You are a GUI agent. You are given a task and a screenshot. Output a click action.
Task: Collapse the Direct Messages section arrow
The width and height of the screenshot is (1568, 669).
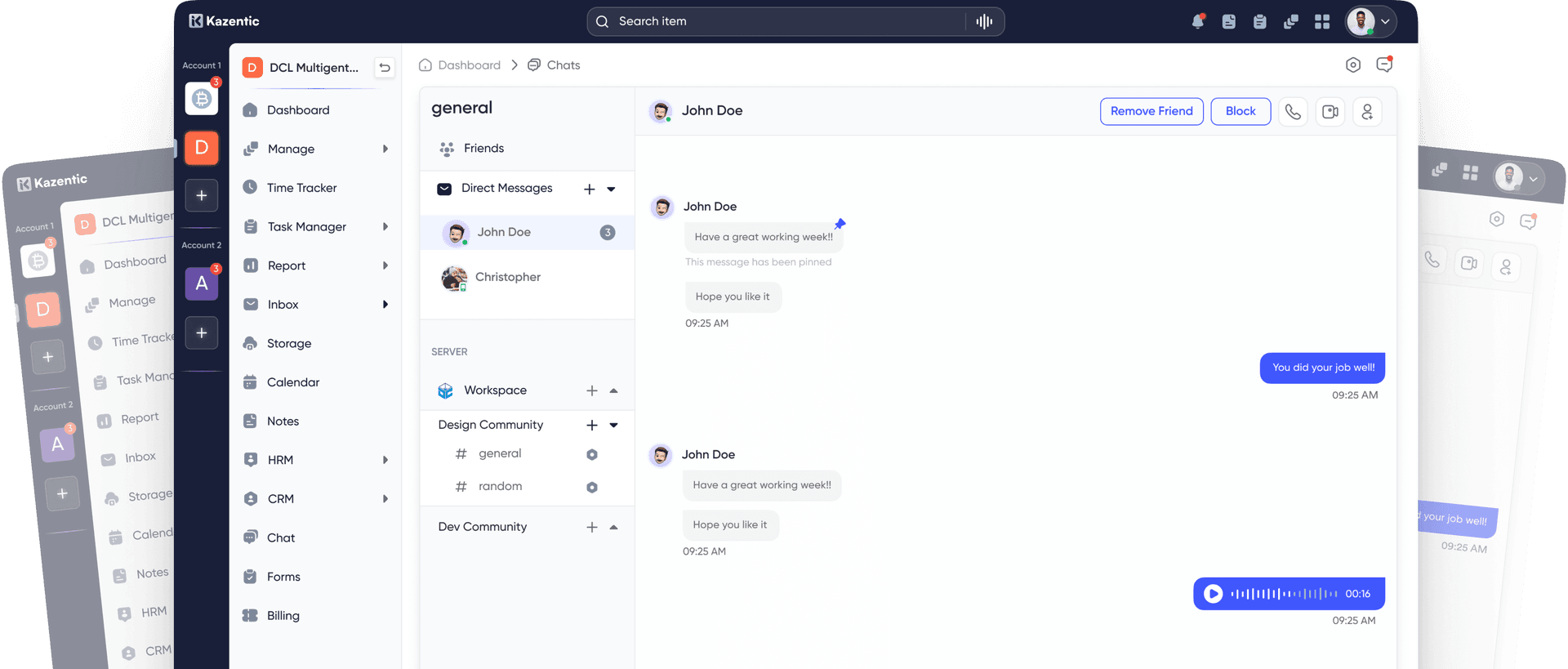click(x=611, y=189)
